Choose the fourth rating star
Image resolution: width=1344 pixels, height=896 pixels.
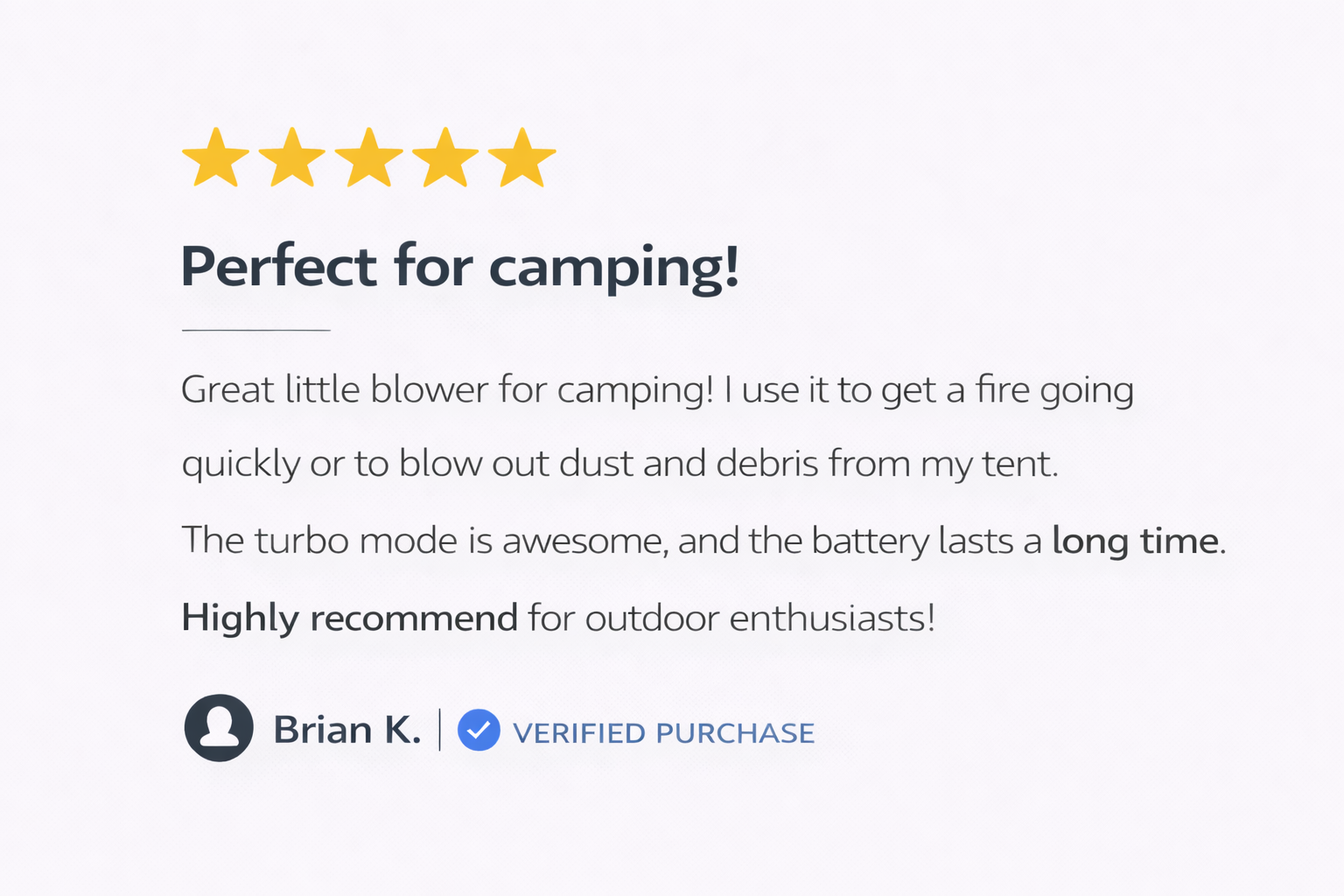[x=445, y=158]
